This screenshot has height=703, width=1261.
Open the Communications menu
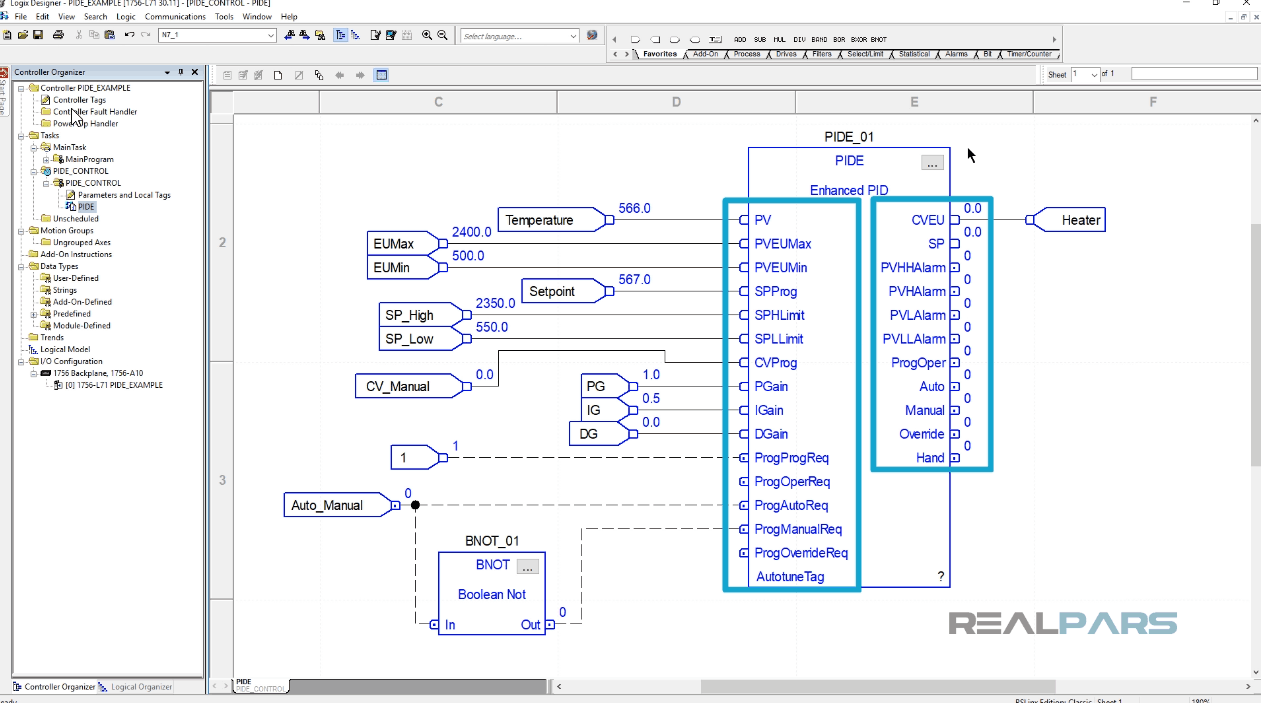176,16
